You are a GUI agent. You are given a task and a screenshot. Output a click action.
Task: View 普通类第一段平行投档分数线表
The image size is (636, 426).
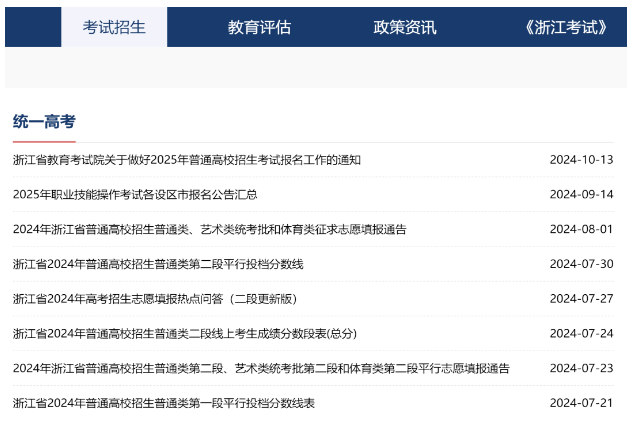pyautogui.click(x=164, y=403)
